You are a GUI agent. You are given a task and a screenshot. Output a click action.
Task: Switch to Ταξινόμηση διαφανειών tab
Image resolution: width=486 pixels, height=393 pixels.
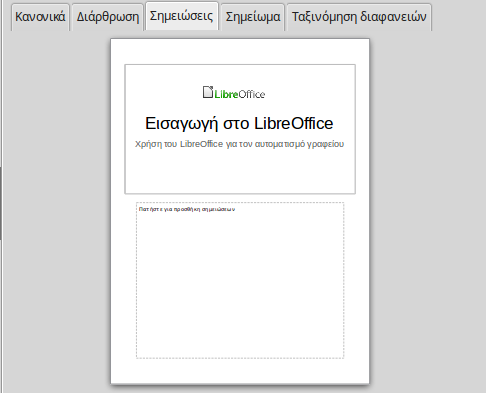[359, 17]
